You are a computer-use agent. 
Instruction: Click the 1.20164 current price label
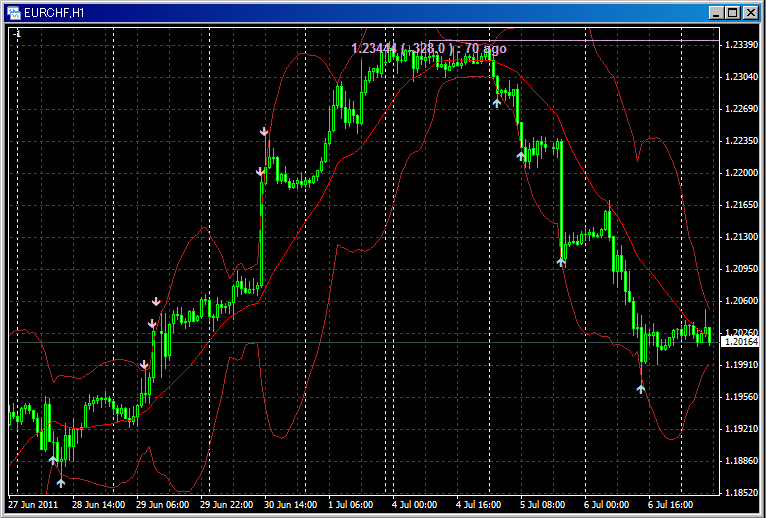741,342
